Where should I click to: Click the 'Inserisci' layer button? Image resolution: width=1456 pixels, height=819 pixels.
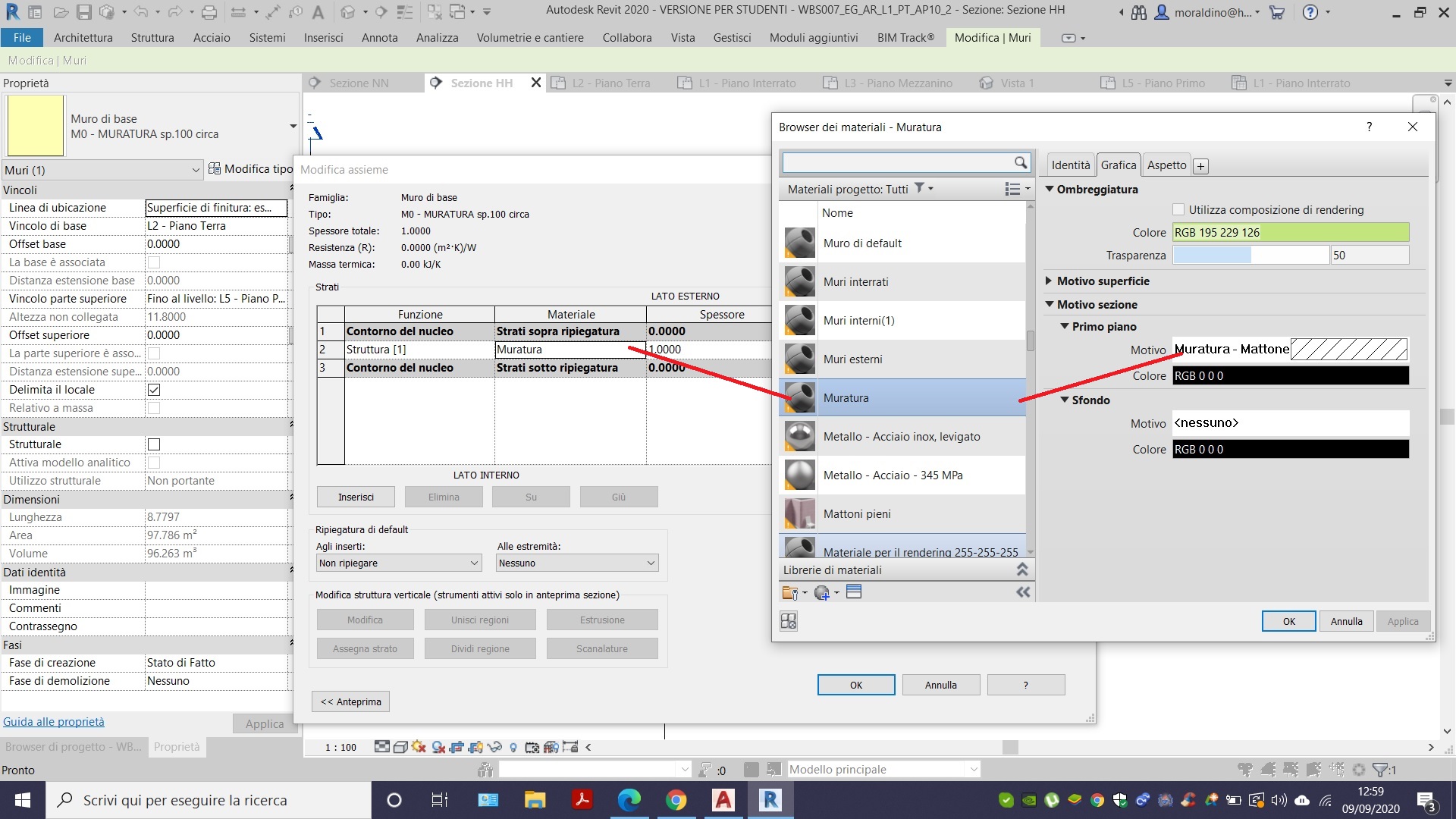356,497
